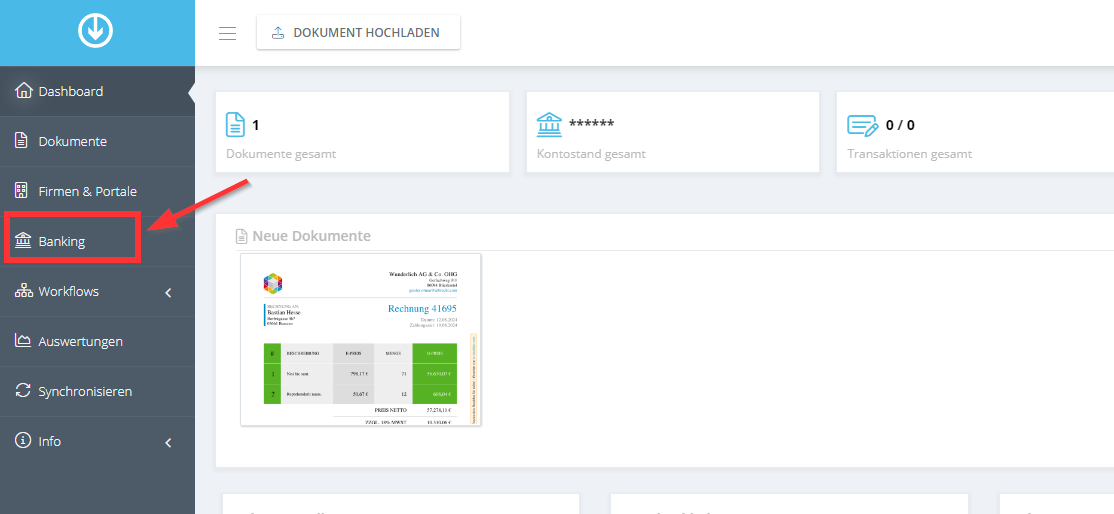Click the Kontostand gesamt label
The width and height of the screenshot is (1114, 514).
pos(591,154)
